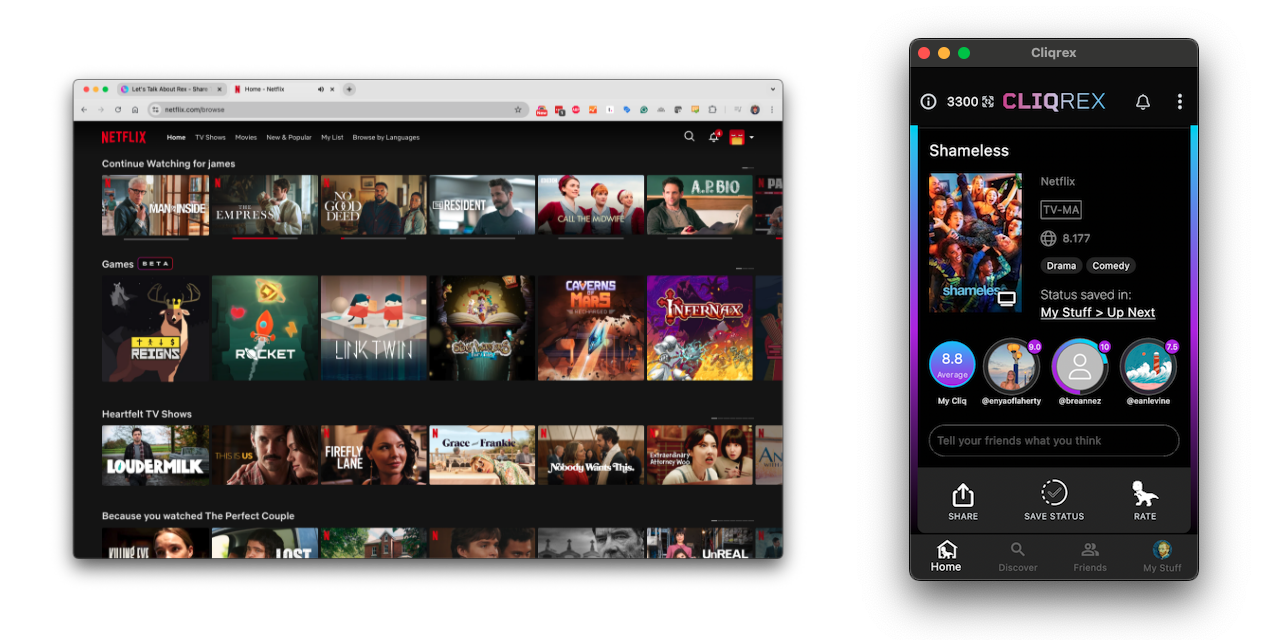Open the A.P. Bio thumbnail
This screenshot has width=1280, height=640.
pos(699,205)
